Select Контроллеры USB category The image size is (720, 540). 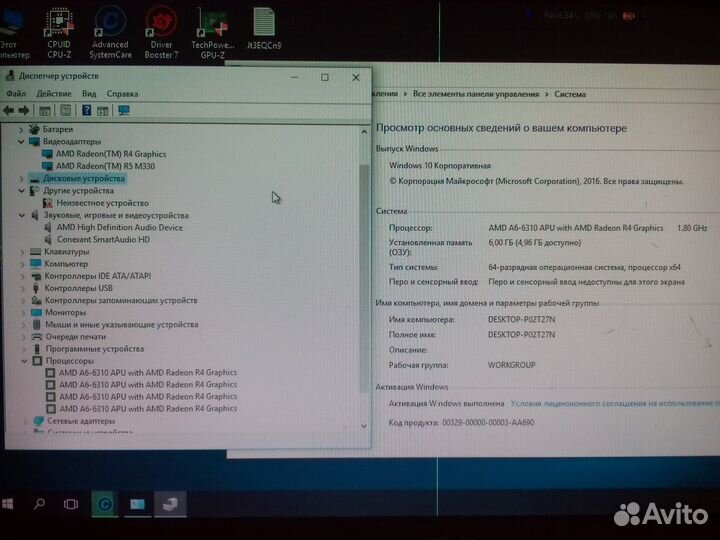79,288
